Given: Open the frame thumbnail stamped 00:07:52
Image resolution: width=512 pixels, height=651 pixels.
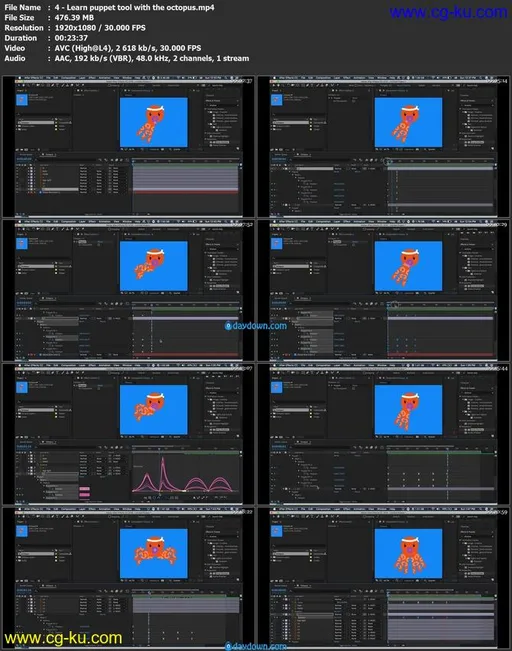Looking at the screenshot, I should 129,290.
